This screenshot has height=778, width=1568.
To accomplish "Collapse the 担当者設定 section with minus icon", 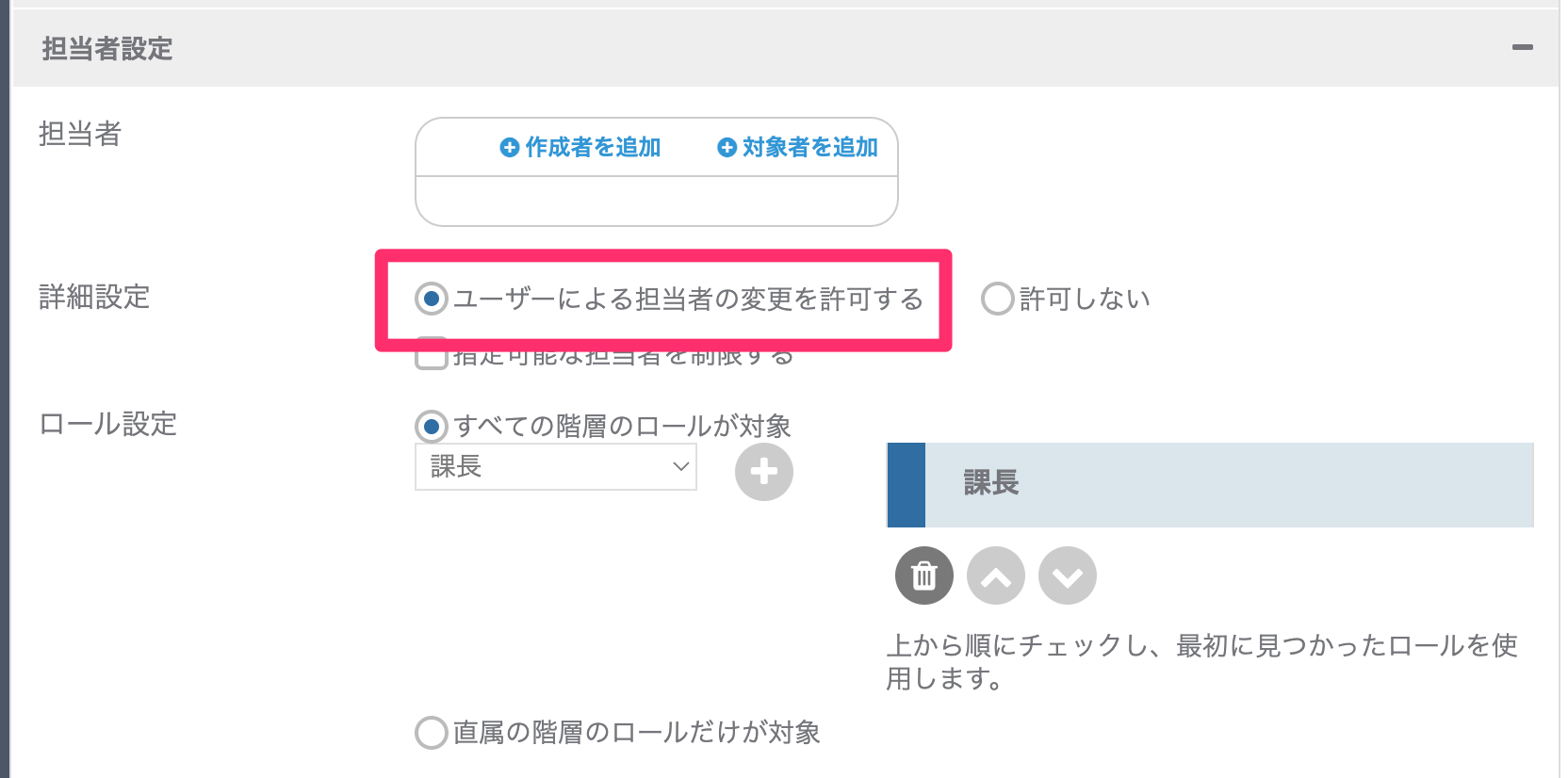I will 1522,47.
